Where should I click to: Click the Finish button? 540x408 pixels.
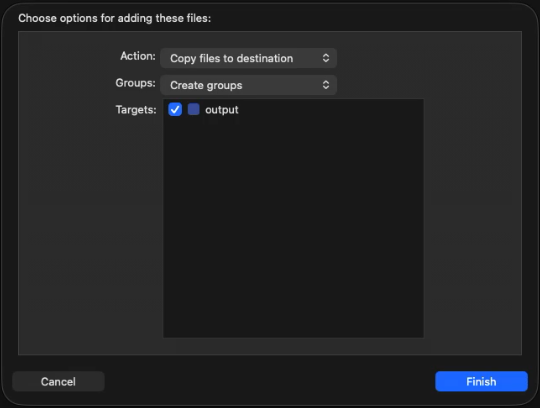click(481, 381)
